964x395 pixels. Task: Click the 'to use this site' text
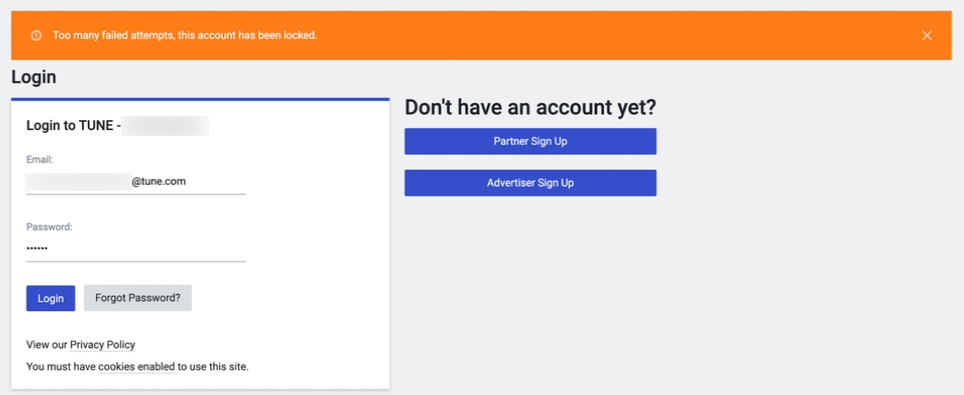(x=213, y=367)
